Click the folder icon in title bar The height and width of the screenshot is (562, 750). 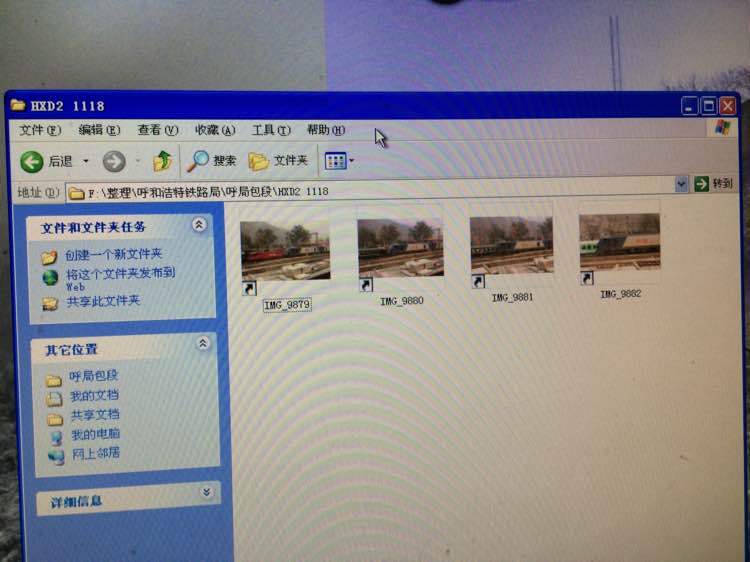click(18, 105)
